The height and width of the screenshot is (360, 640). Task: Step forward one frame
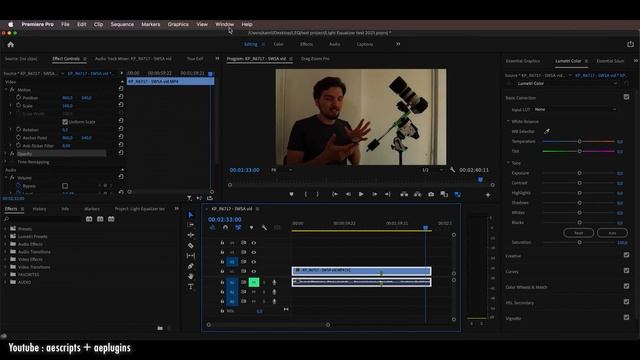[374, 195]
